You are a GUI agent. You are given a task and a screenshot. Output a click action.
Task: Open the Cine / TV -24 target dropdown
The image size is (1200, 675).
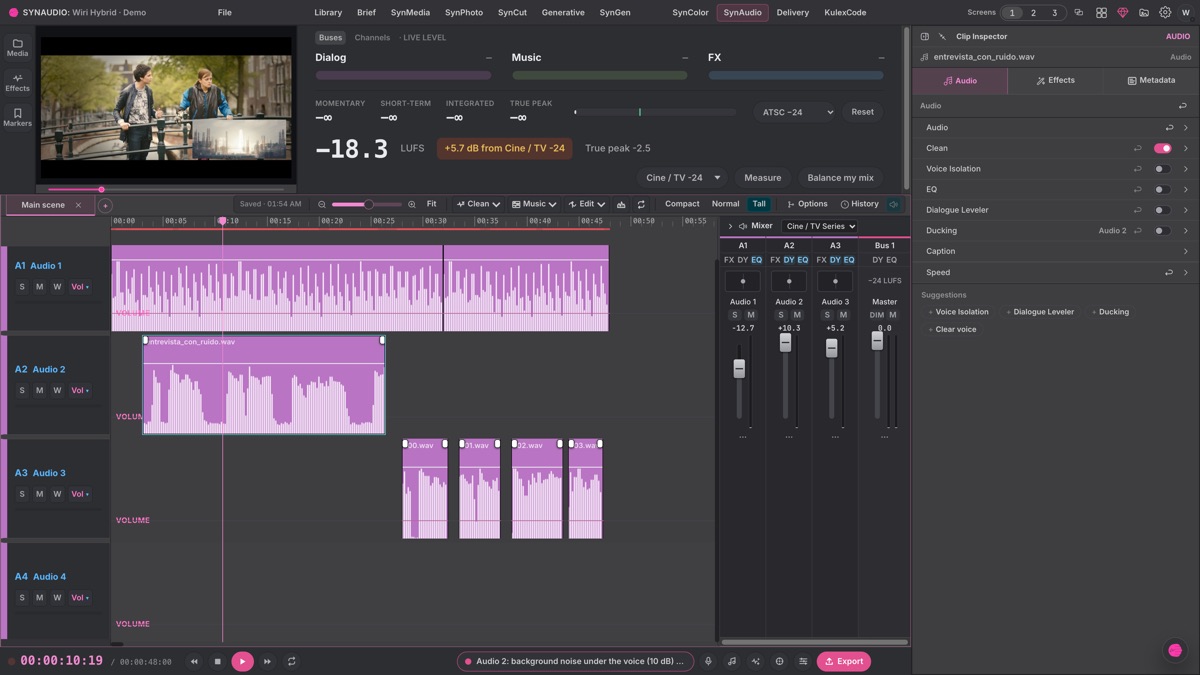(x=683, y=178)
